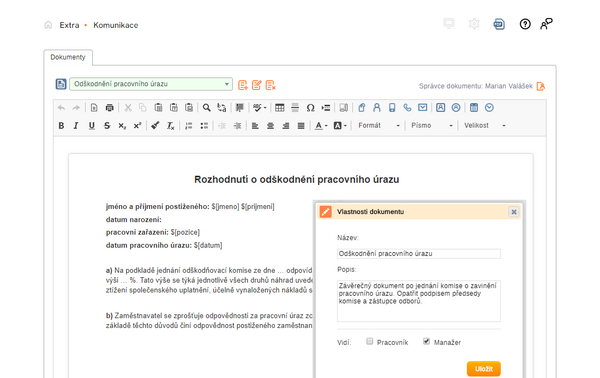The height and width of the screenshot is (378, 600).
Task: Redo the last edit
Action: 76,108
